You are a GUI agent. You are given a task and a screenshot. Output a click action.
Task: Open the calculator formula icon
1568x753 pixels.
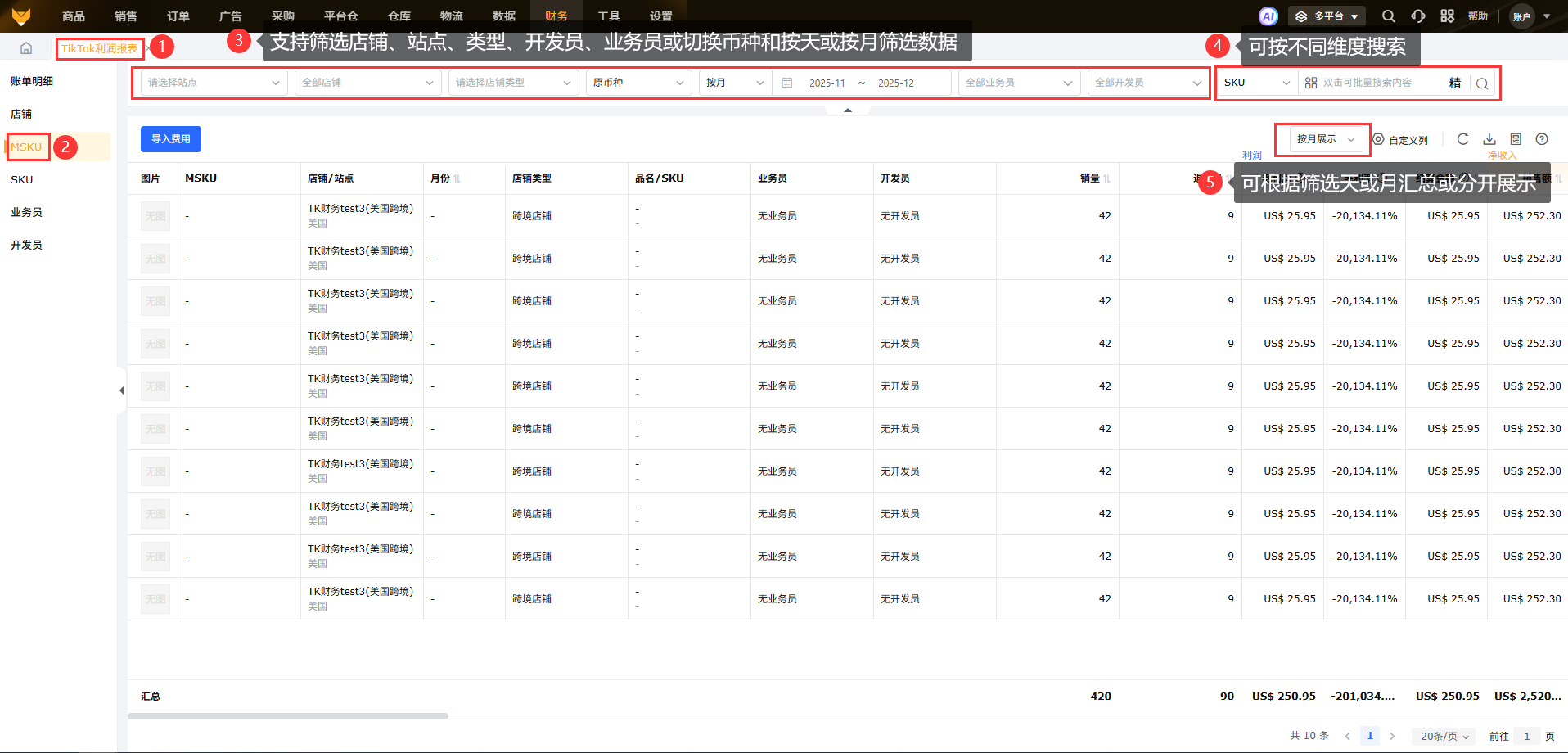[1516, 139]
